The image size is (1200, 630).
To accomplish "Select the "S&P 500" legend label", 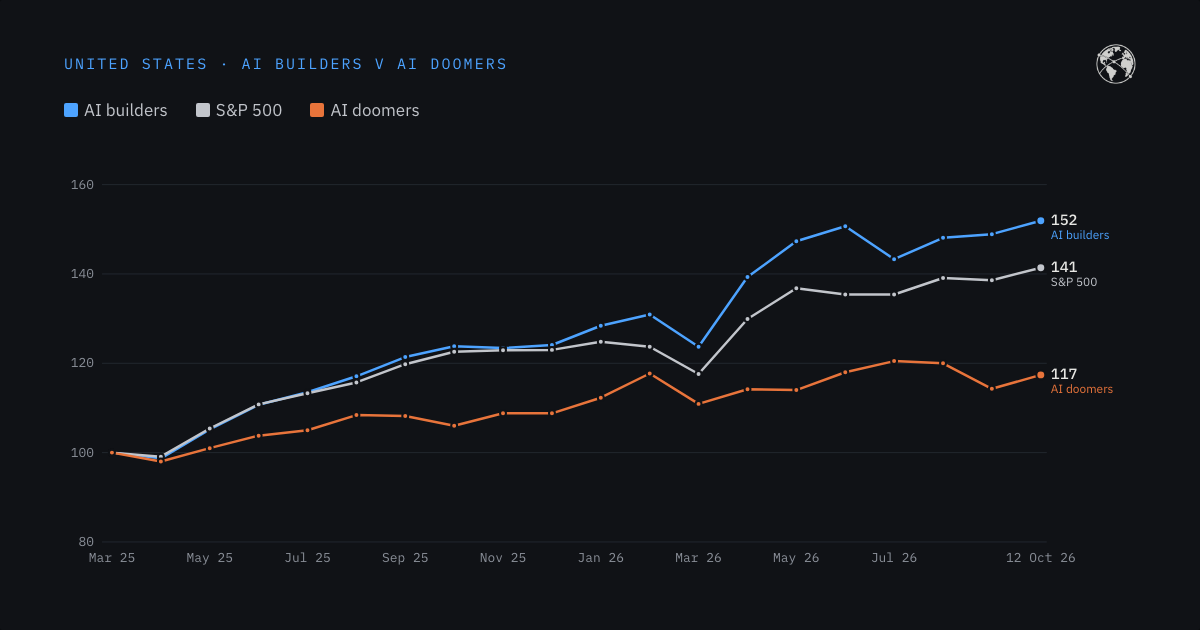I will [249, 110].
